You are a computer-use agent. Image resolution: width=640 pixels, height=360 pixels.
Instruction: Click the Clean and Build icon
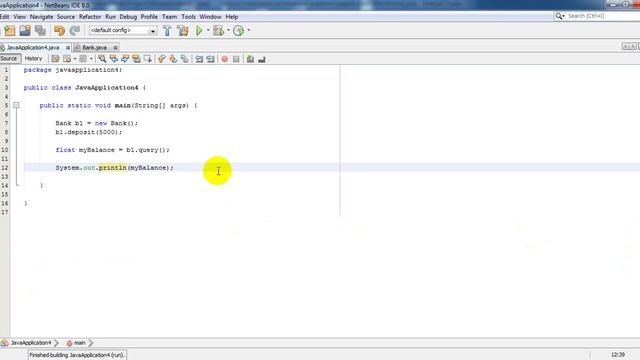coord(183,31)
